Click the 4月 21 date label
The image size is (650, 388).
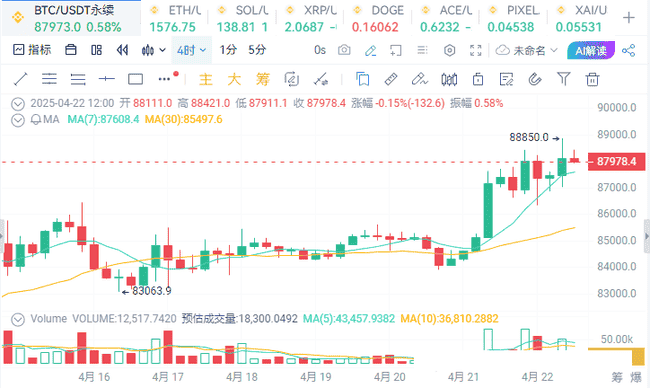point(463,377)
